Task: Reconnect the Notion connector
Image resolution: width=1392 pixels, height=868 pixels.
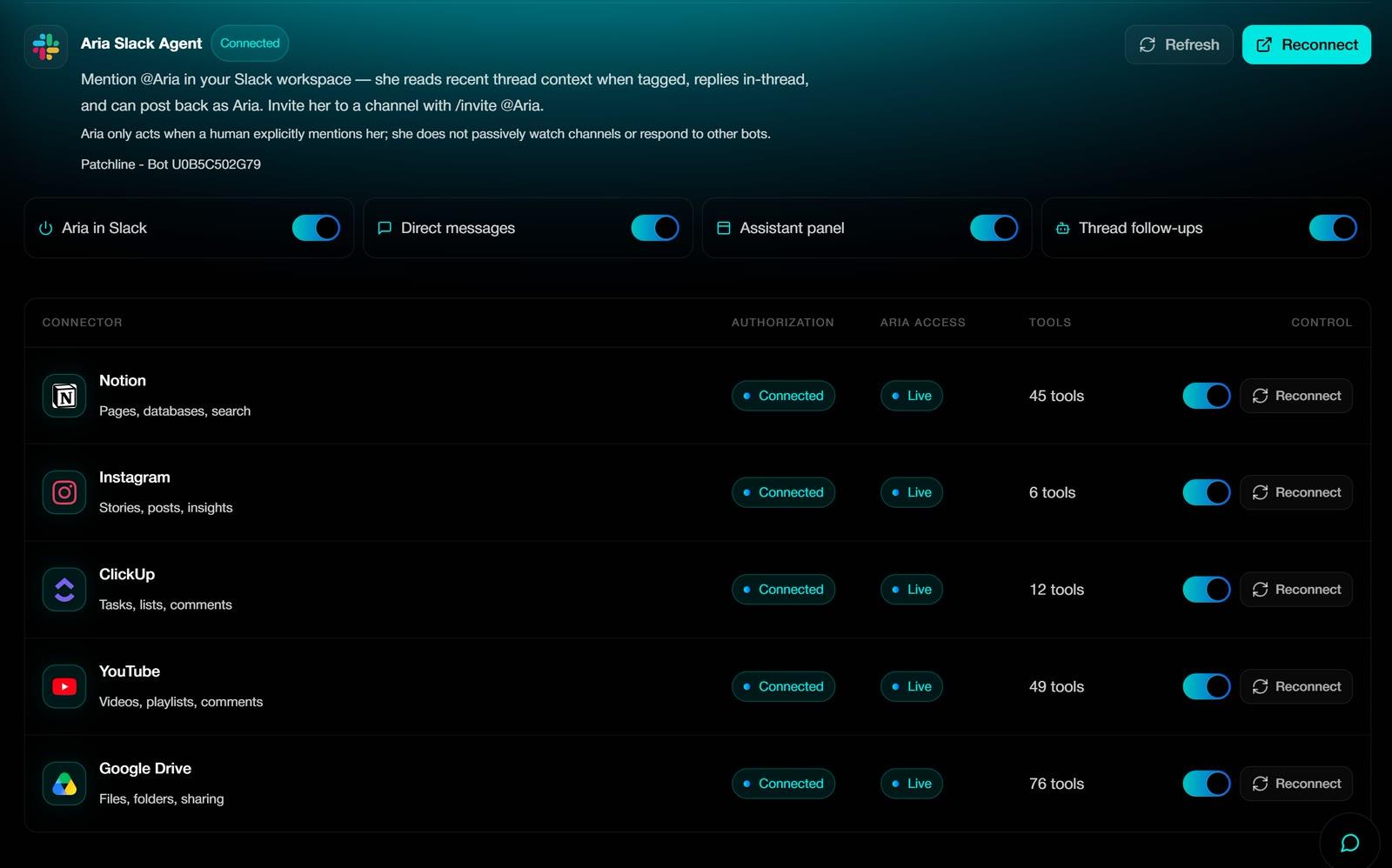Action: 1296,396
